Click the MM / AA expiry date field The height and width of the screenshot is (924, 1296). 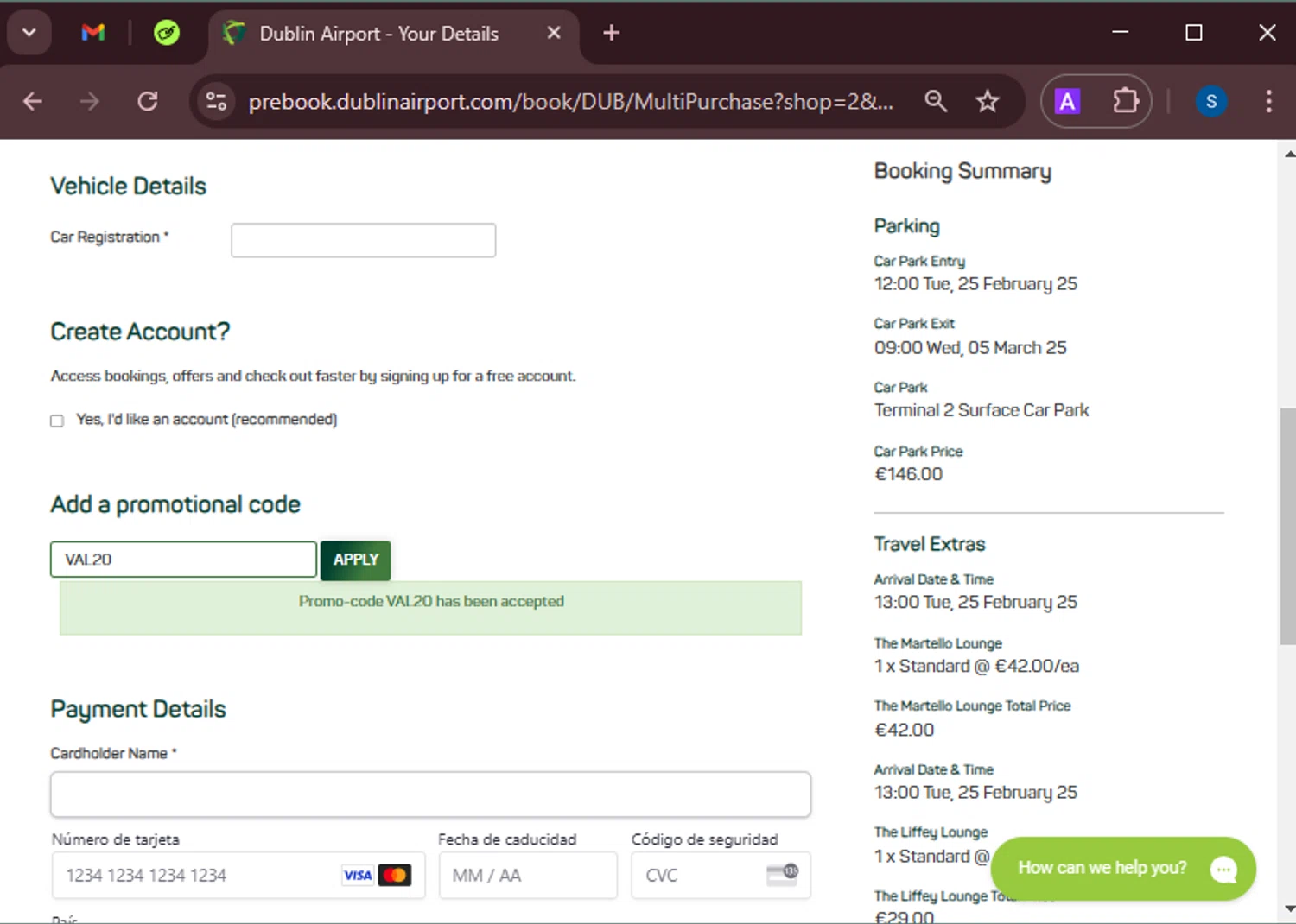(x=528, y=876)
